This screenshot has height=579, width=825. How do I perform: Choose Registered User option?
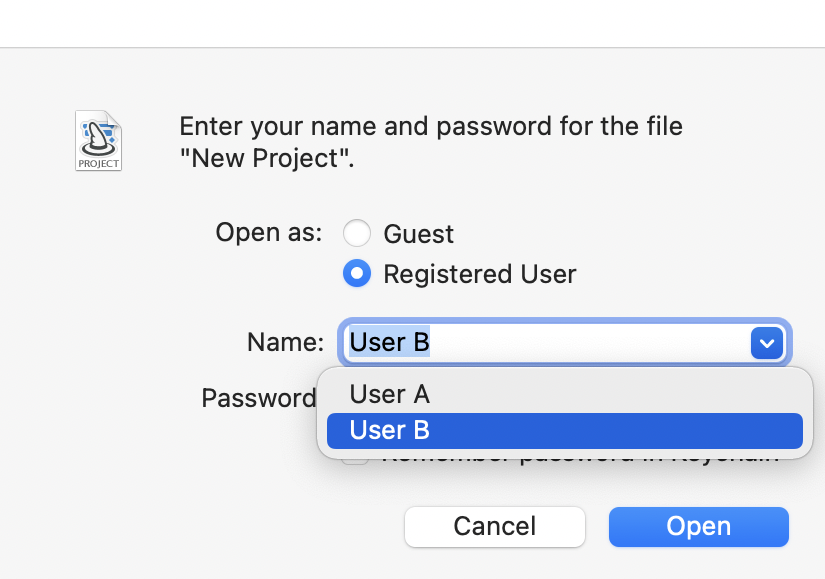[357, 273]
